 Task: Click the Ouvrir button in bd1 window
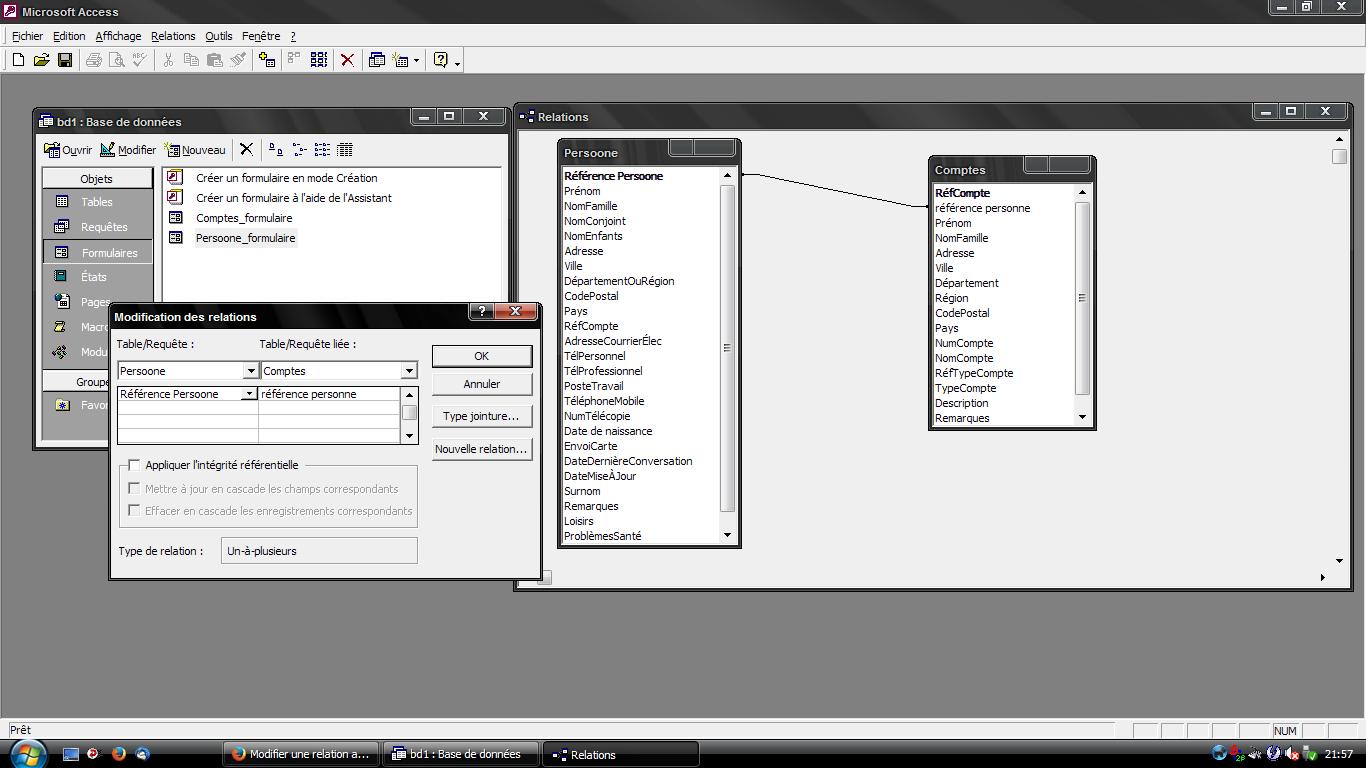[x=68, y=150]
